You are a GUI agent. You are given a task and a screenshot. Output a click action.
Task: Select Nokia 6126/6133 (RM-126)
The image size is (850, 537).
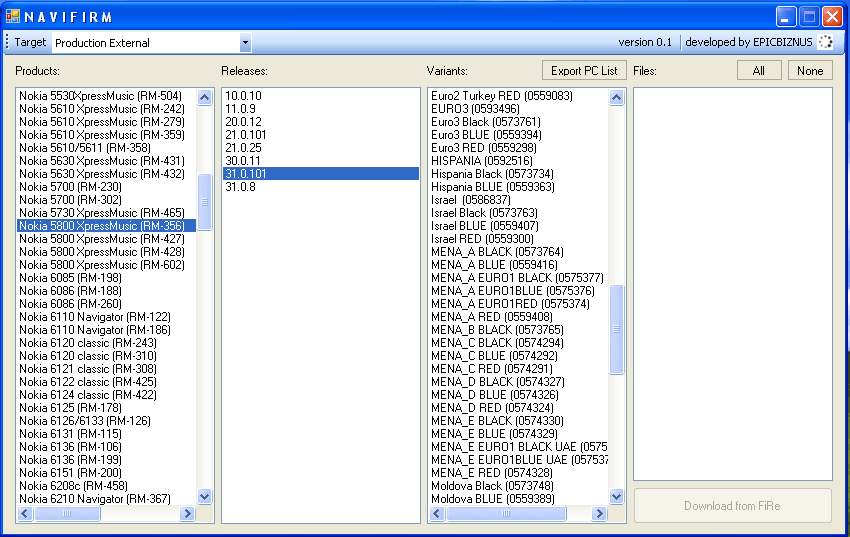[107, 421]
